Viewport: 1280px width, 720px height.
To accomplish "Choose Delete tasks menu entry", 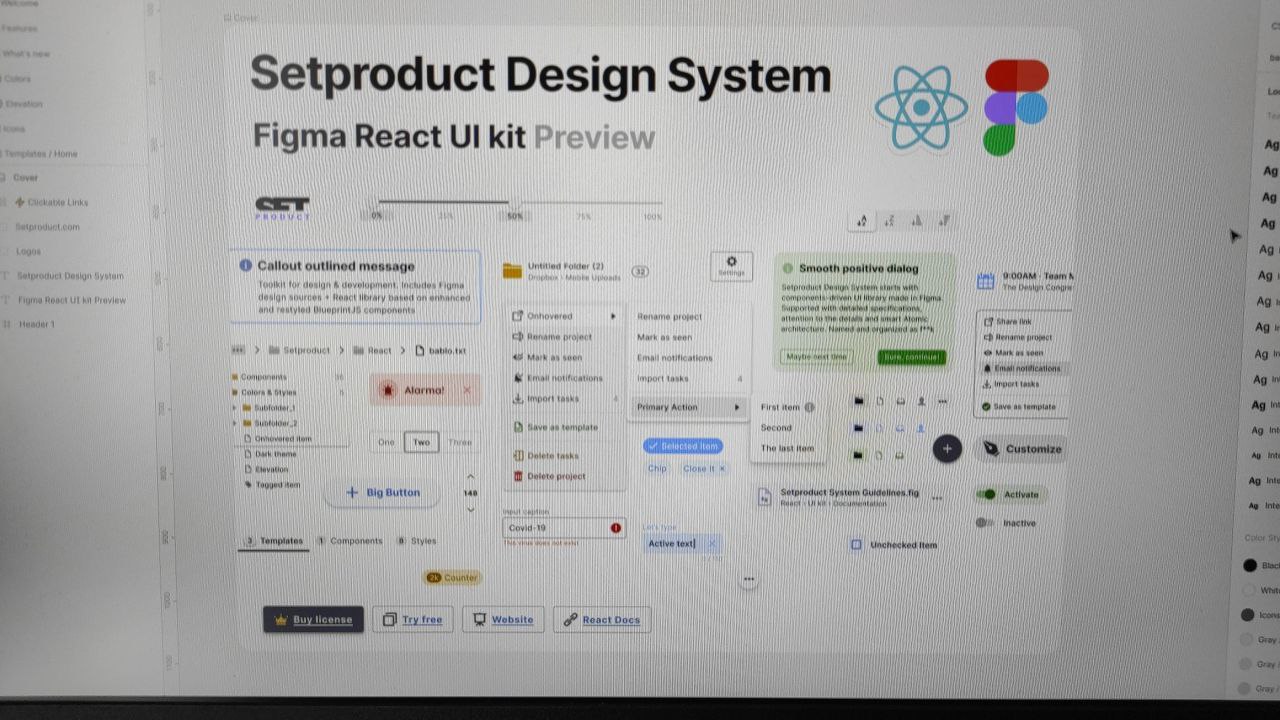I will (566, 456).
